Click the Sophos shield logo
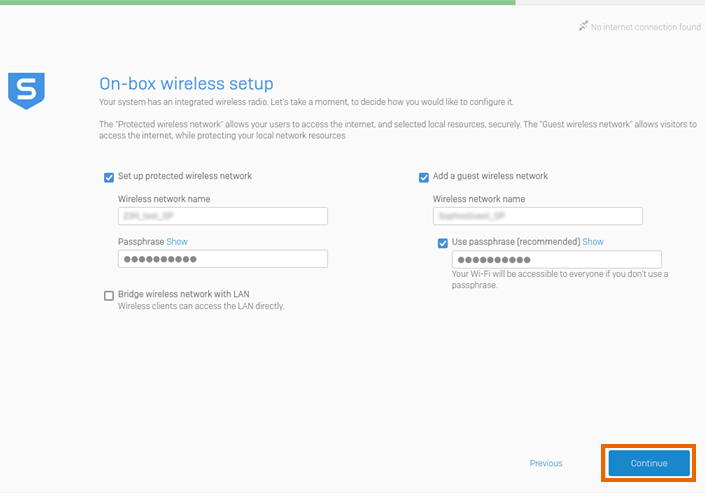The image size is (705, 493). point(26,90)
